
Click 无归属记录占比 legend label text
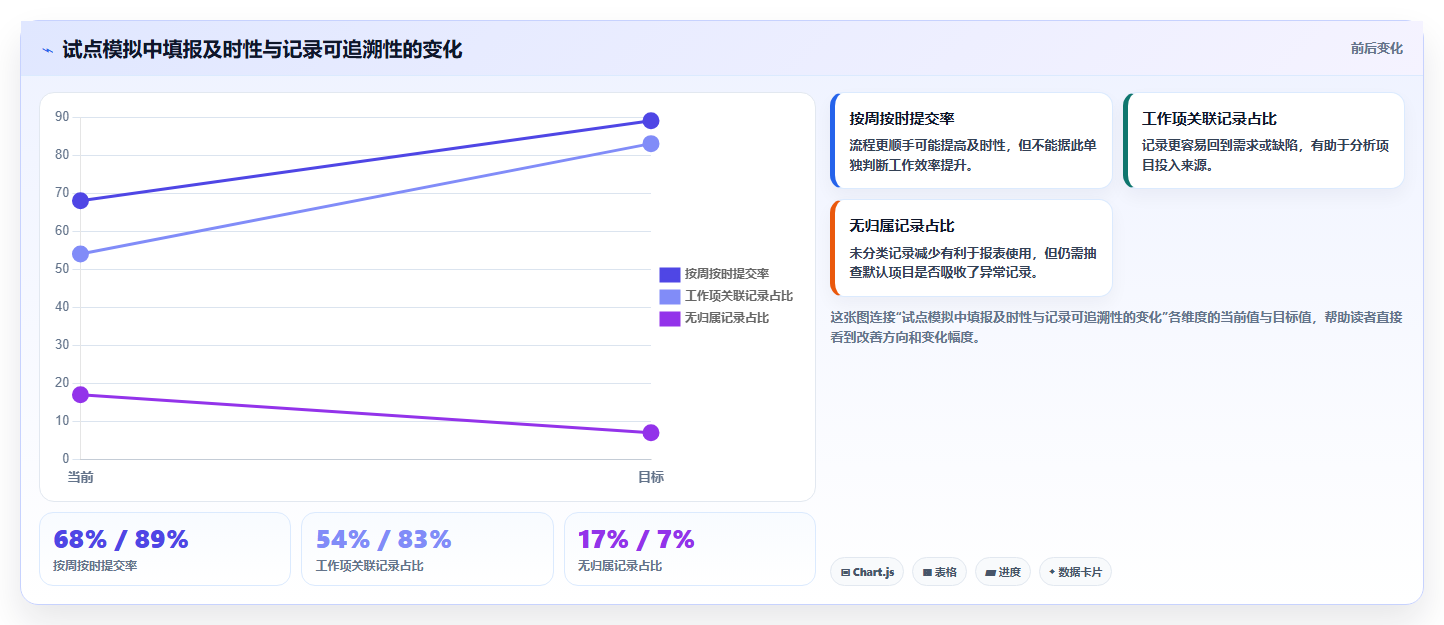(727, 318)
